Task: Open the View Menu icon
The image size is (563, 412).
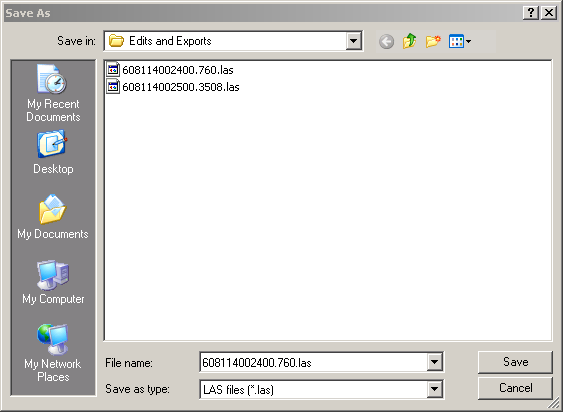Action: click(456, 42)
